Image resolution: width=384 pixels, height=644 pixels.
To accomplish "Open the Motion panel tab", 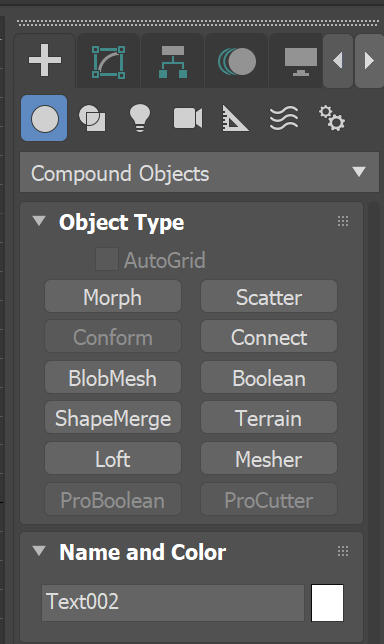I will point(237,61).
